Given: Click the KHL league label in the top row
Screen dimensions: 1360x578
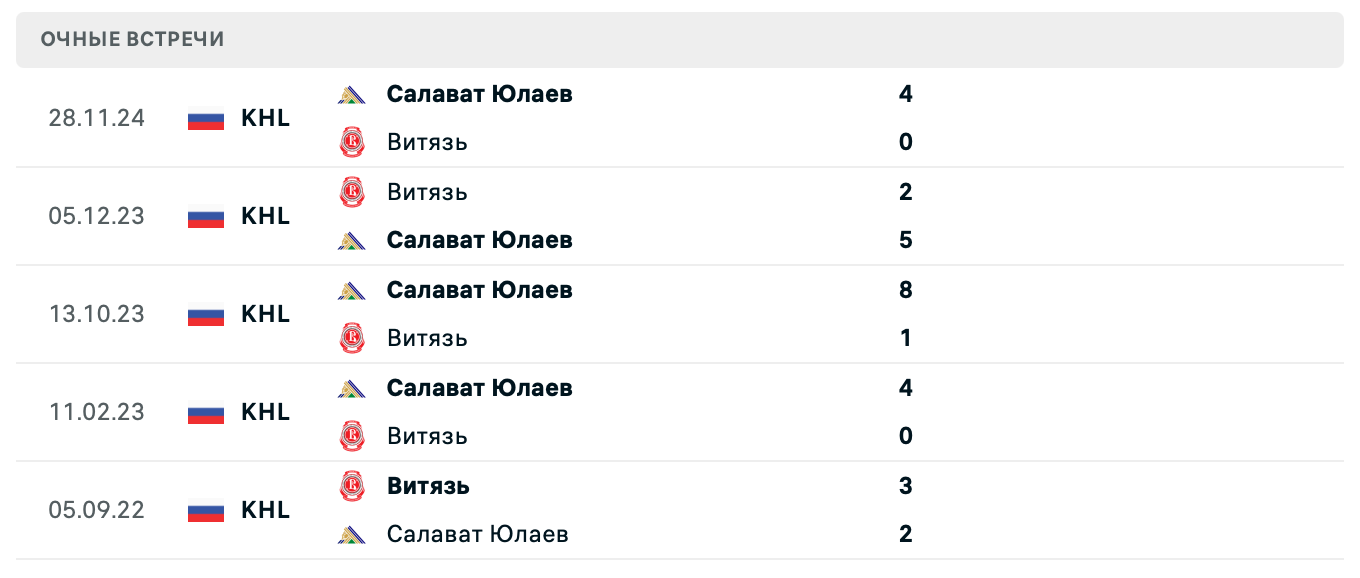Looking at the screenshot, I should tap(265, 118).
